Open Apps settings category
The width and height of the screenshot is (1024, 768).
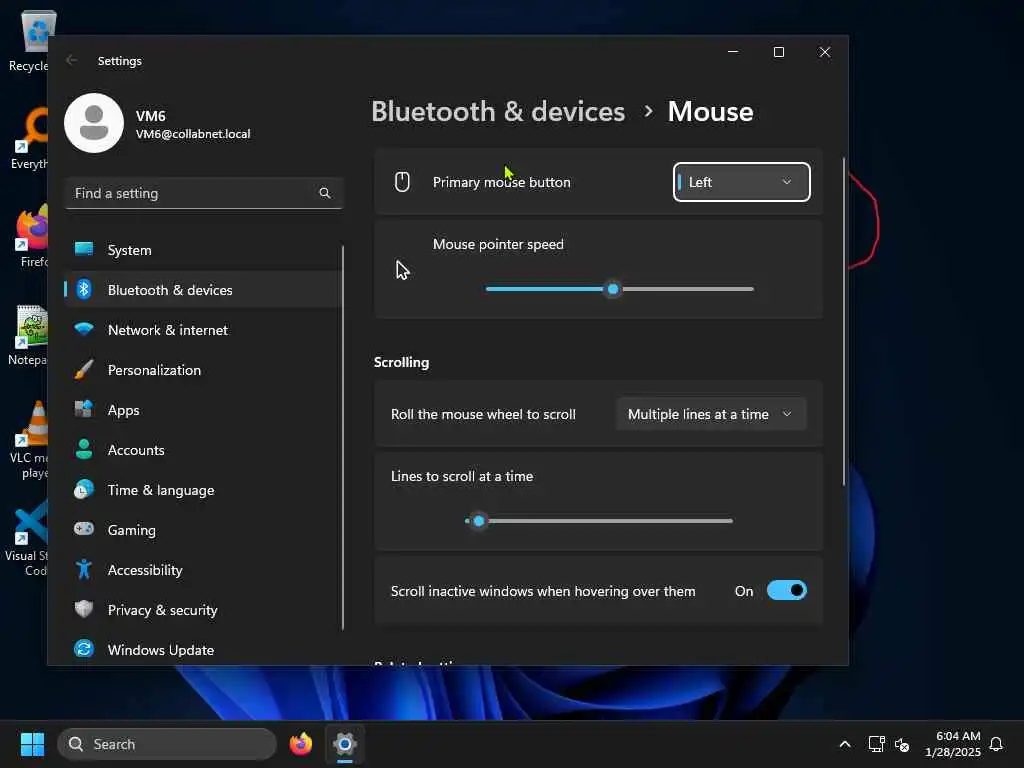[203, 410]
